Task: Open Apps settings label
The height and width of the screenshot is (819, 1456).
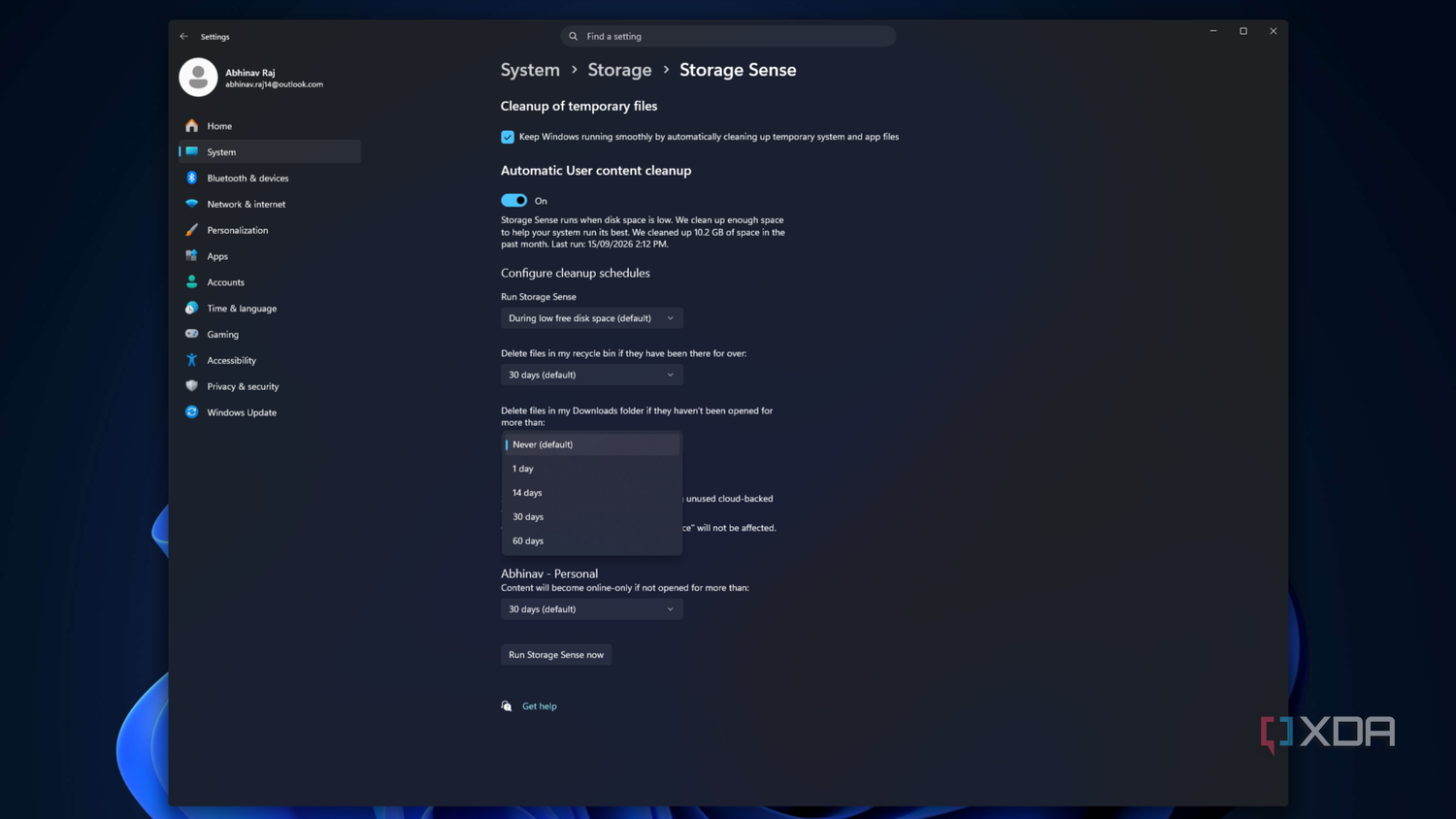Action: click(x=217, y=257)
